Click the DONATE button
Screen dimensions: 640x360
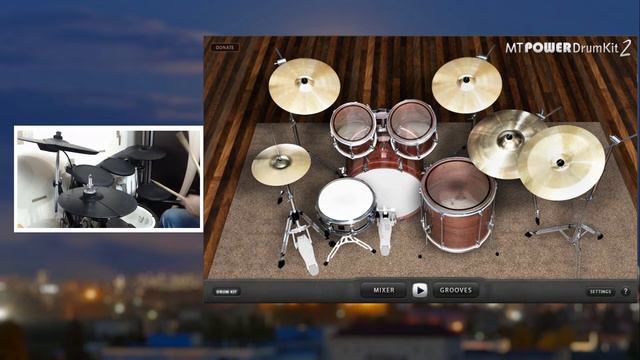[x=225, y=47]
